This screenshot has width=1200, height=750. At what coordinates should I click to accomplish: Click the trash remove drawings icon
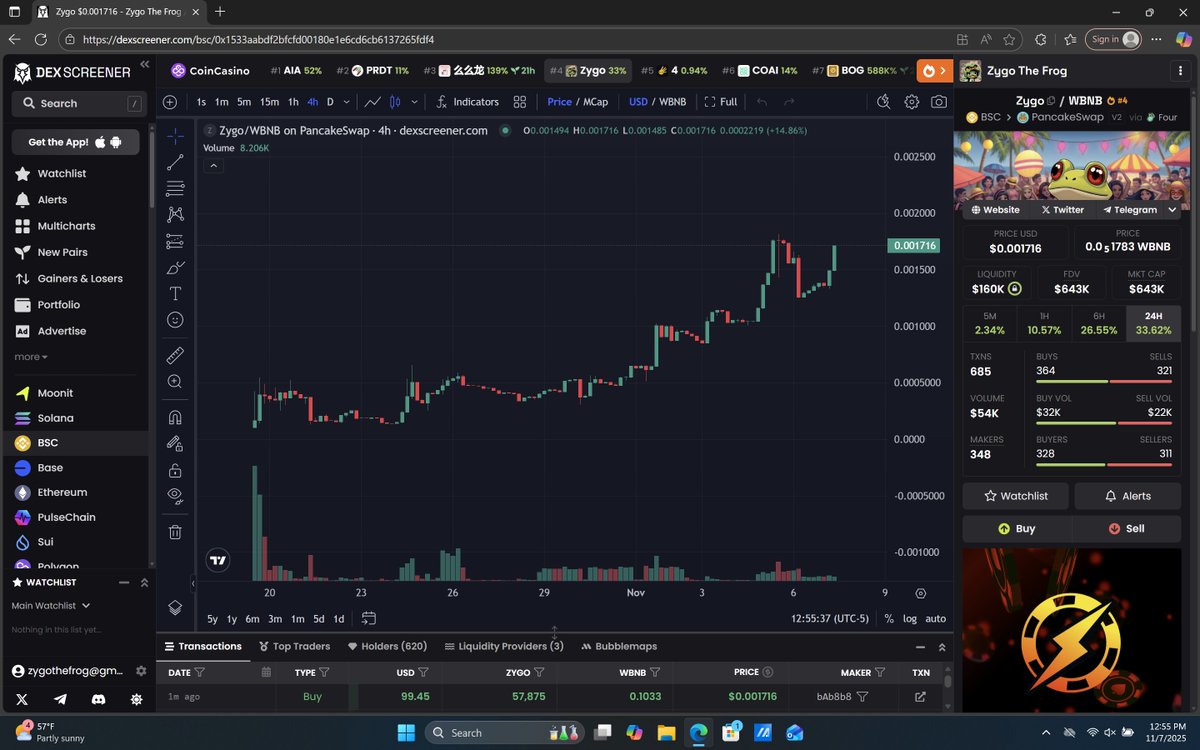point(175,532)
